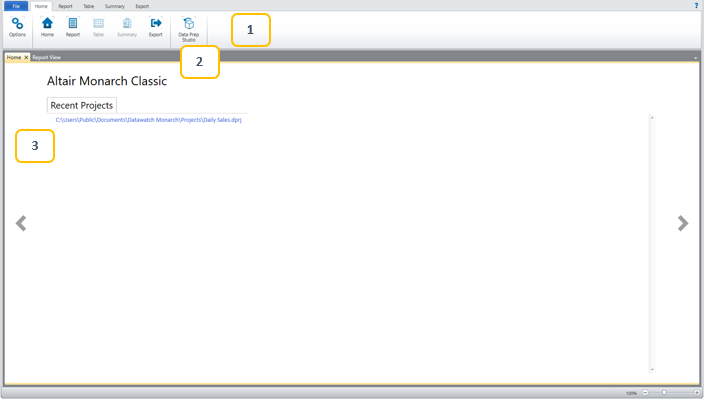Select the Report View document tab
This screenshot has width=704, height=399.
(x=47, y=57)
